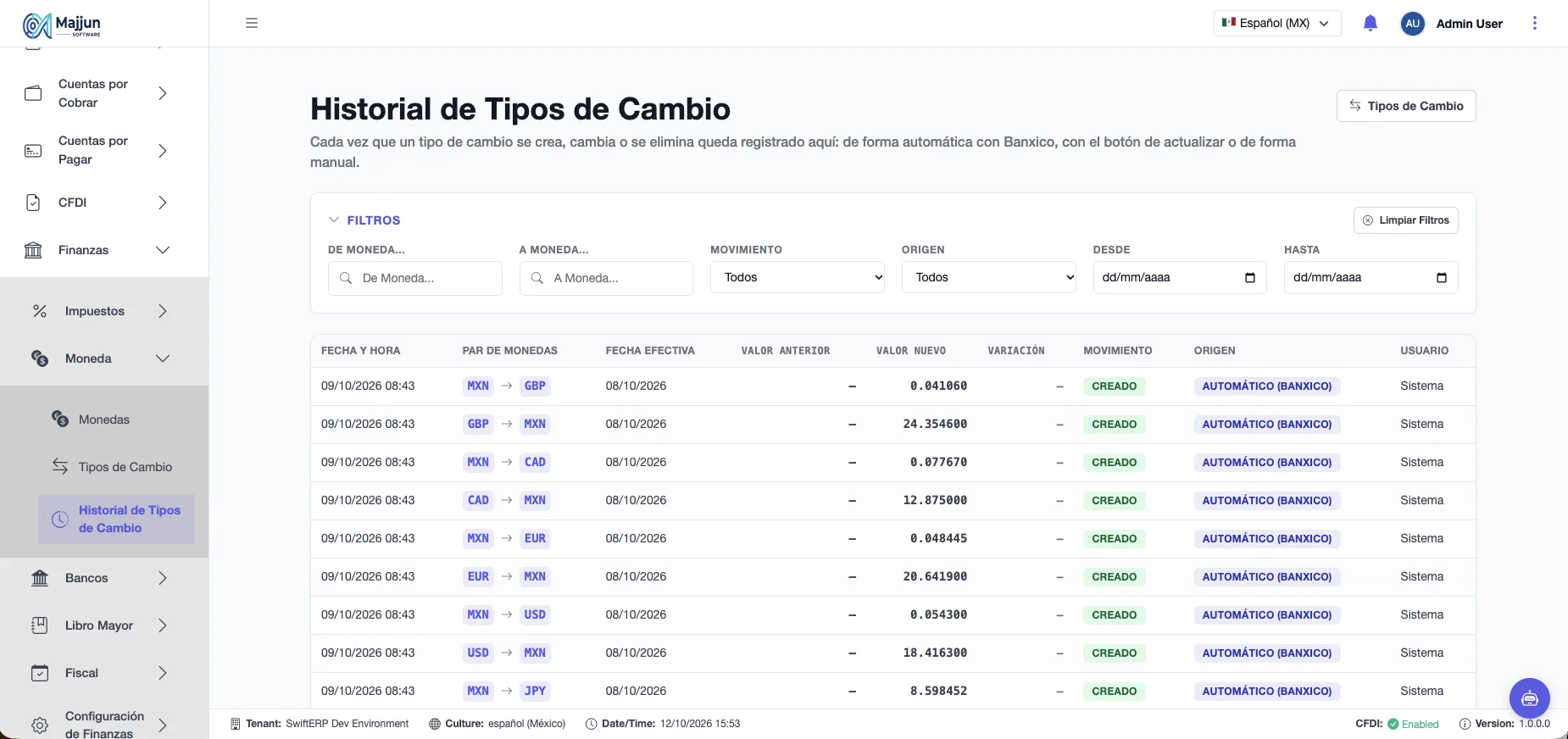Focus the A Moneda search field

click(606, 278)
